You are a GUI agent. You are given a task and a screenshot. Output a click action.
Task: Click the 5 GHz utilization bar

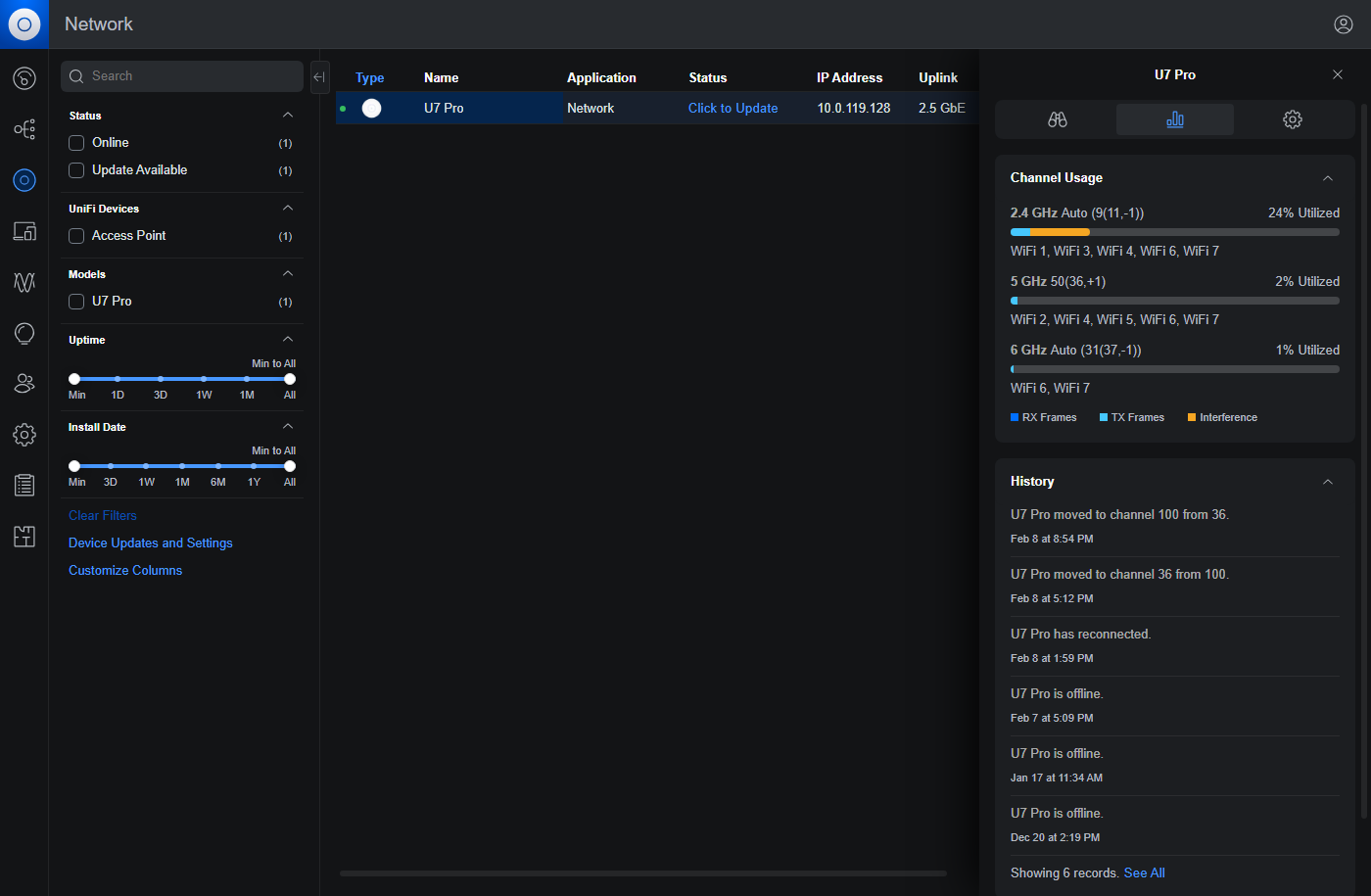(1175, 301)
